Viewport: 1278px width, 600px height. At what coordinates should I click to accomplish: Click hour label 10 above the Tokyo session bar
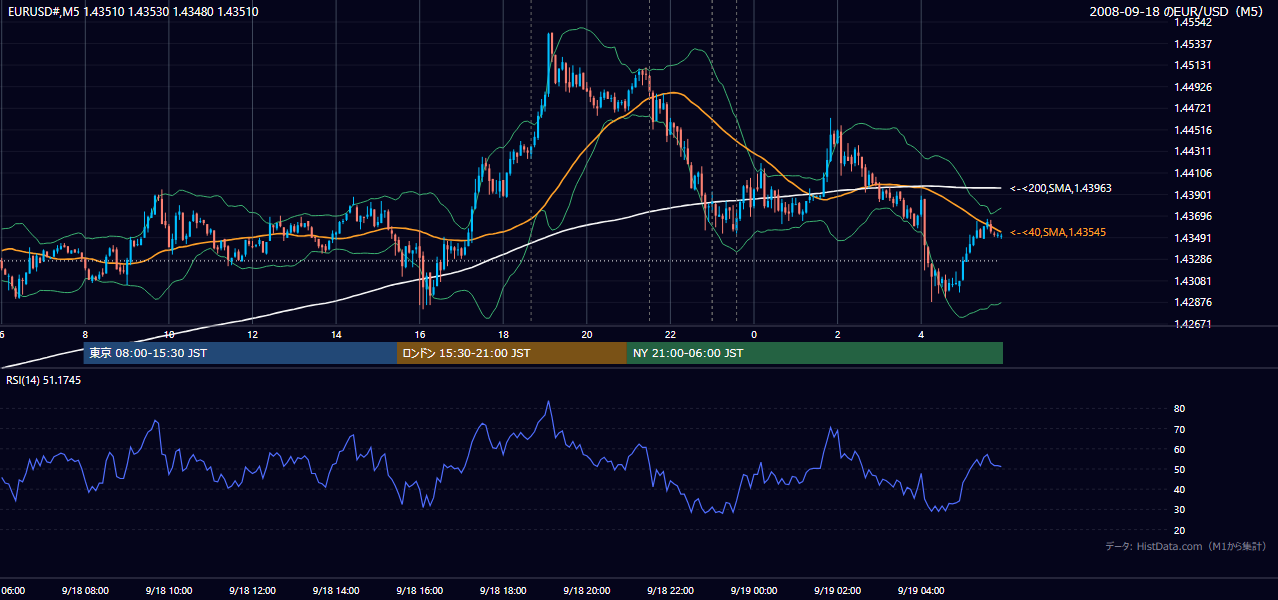tap(168, 335)
